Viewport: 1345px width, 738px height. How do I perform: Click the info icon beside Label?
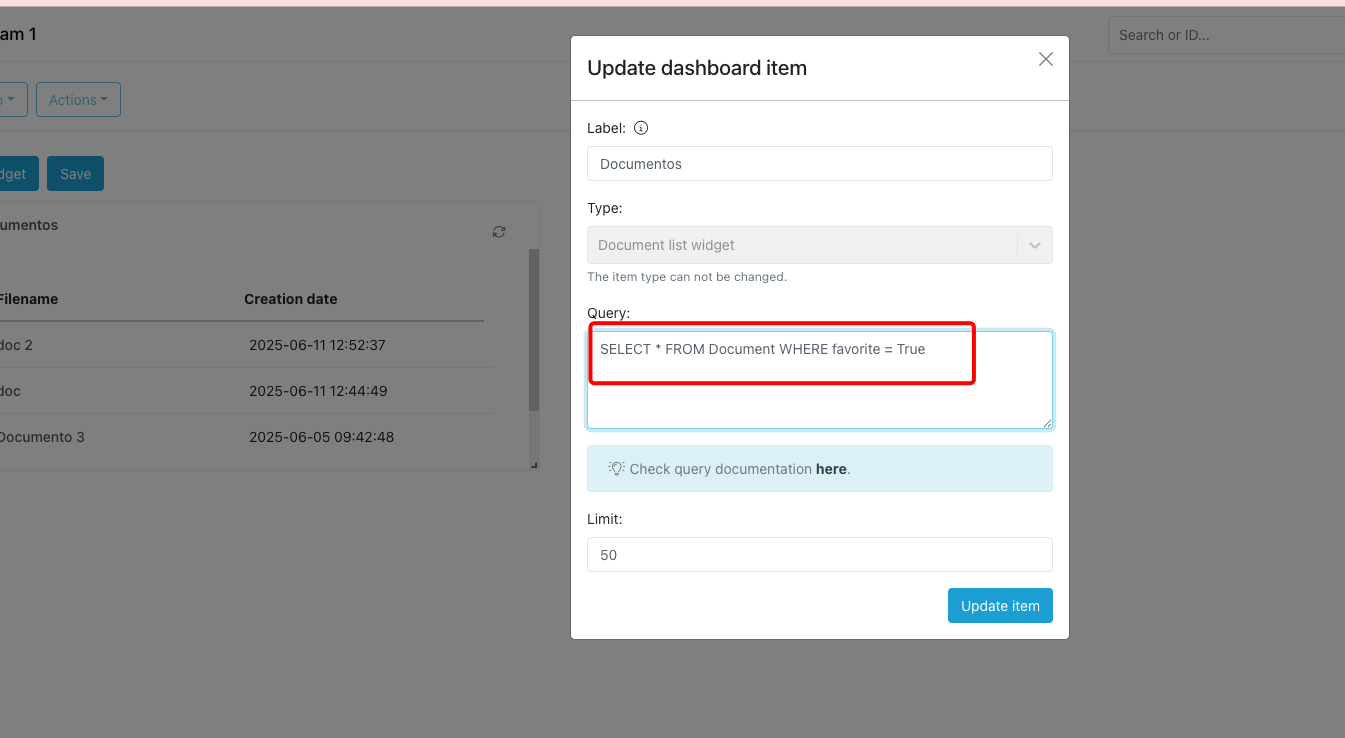[x=642, y=128]
